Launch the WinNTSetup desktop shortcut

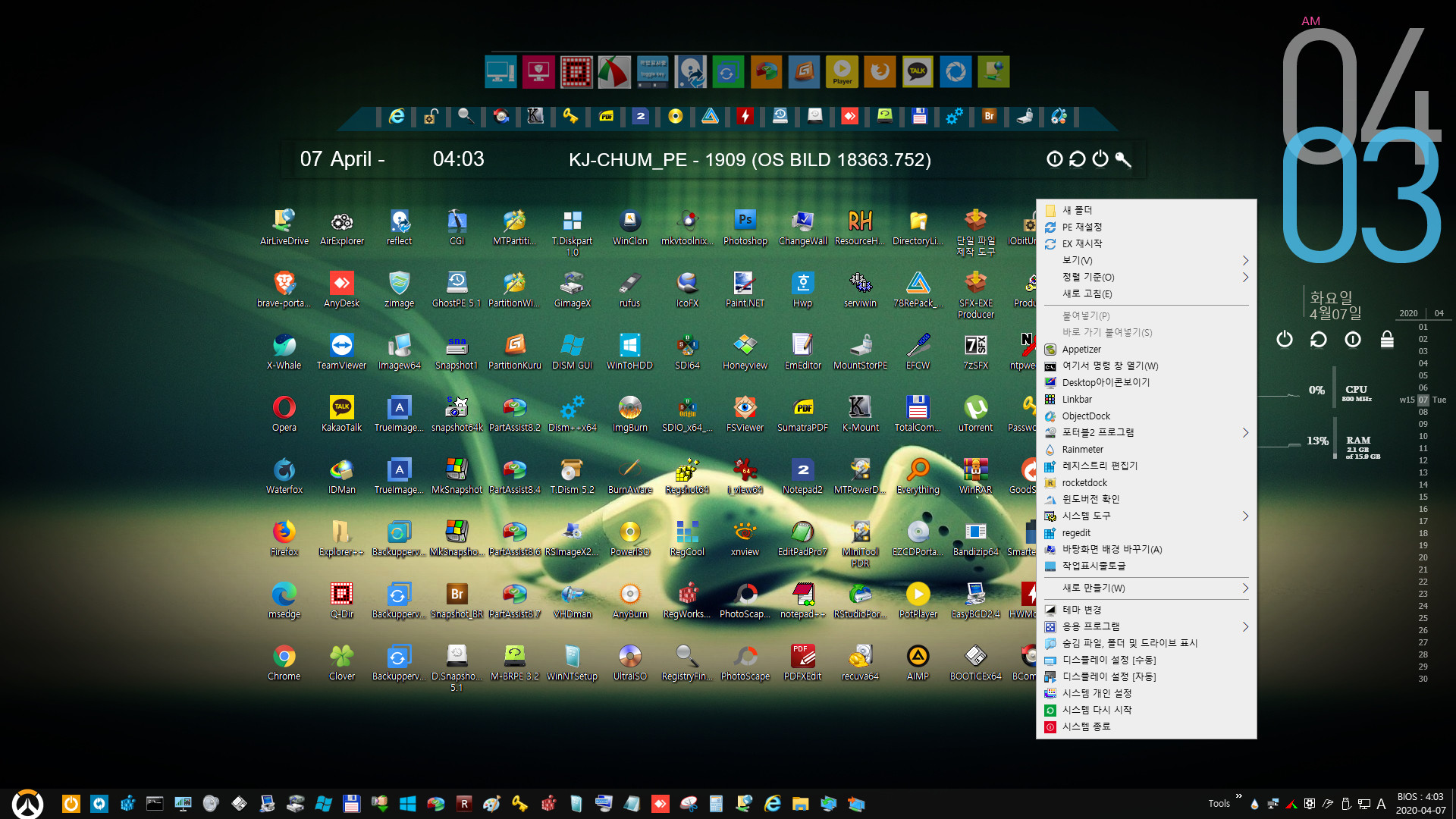tap(572, 662)
